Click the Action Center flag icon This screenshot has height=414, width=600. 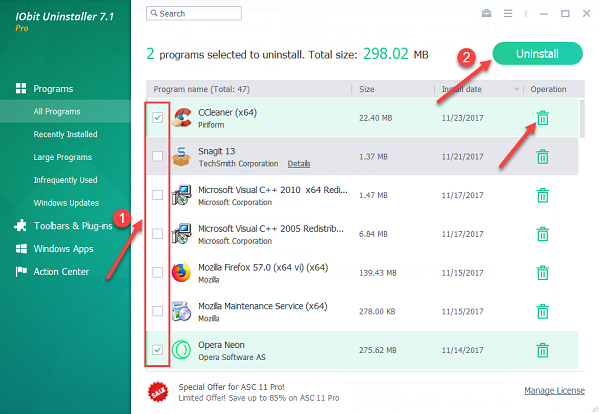pos(21,271)
